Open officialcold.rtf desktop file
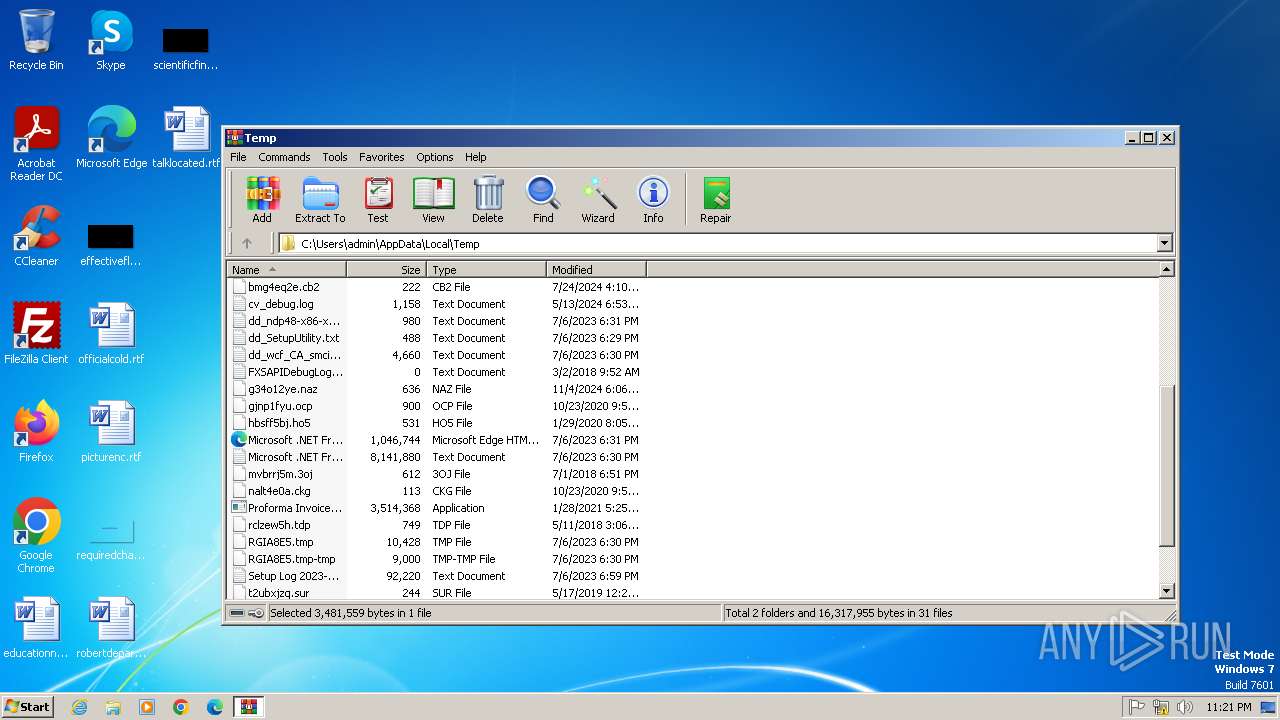The width and height of the screenshot is (1280, 720). point(111,334)
